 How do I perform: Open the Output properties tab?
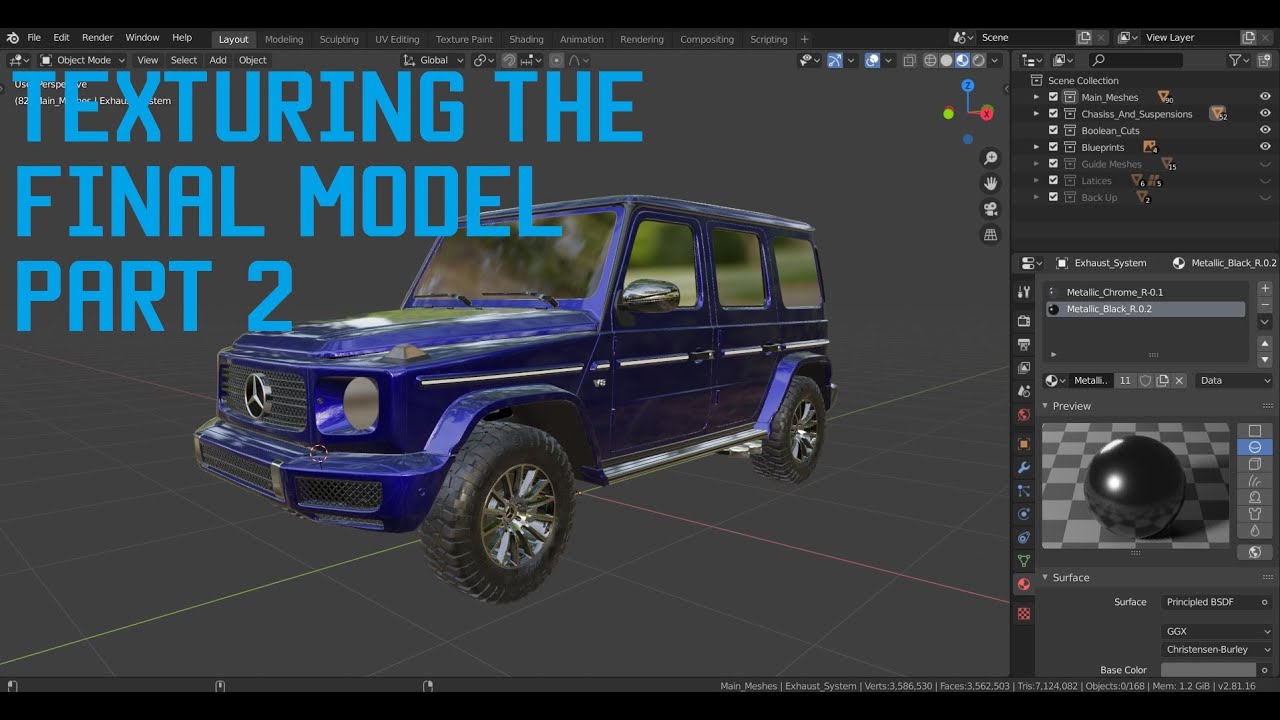point(1023,344)
